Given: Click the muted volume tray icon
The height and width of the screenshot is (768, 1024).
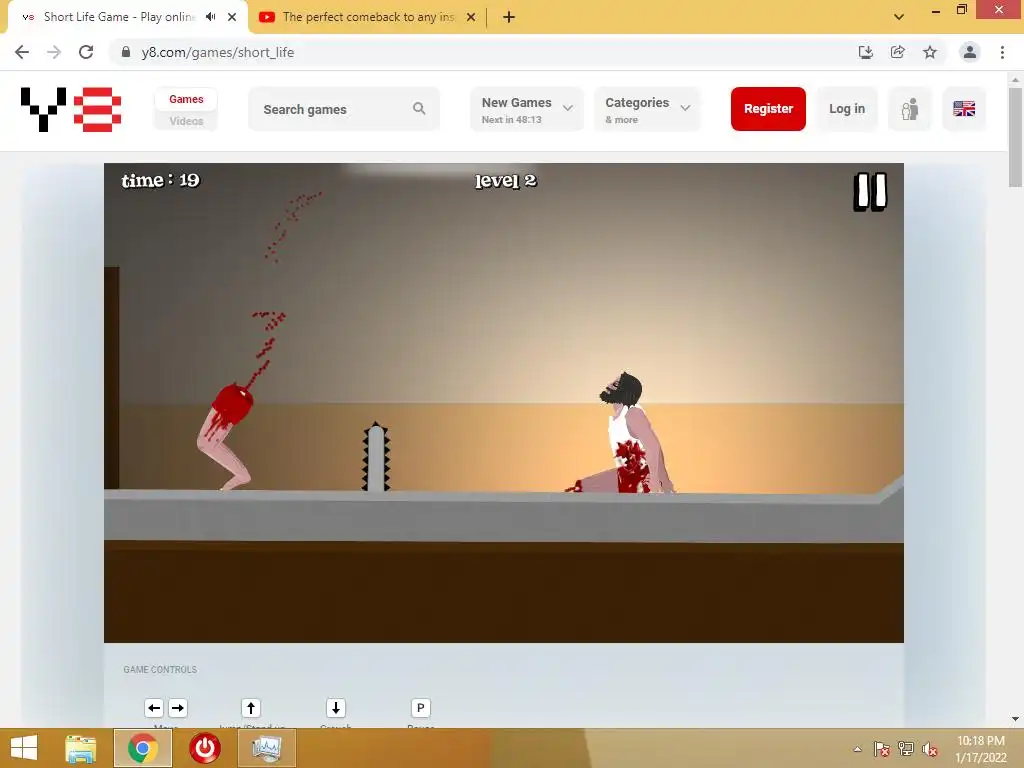Looking at the screenshot, I should coord(930,749).
